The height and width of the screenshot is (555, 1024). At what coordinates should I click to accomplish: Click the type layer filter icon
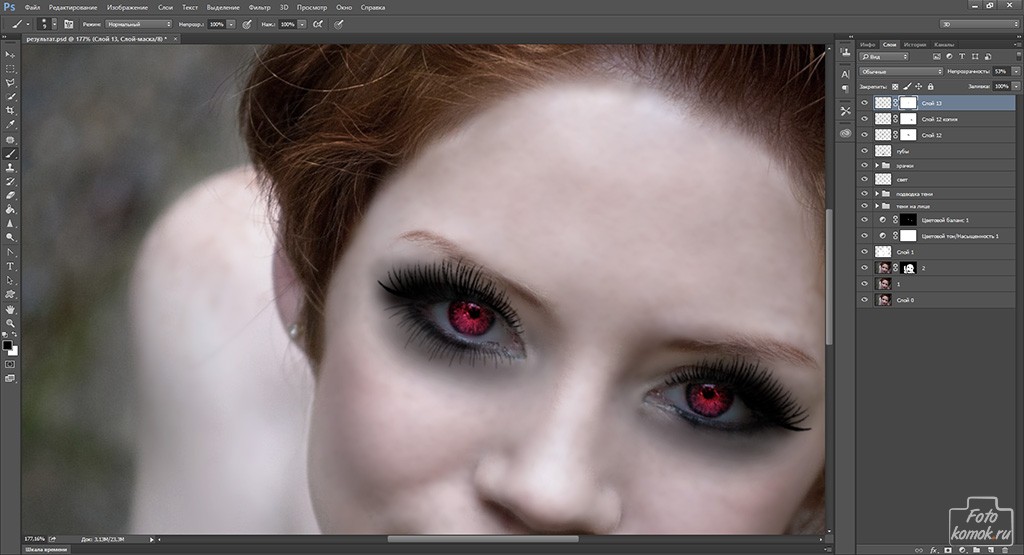(x=962, y=57)
